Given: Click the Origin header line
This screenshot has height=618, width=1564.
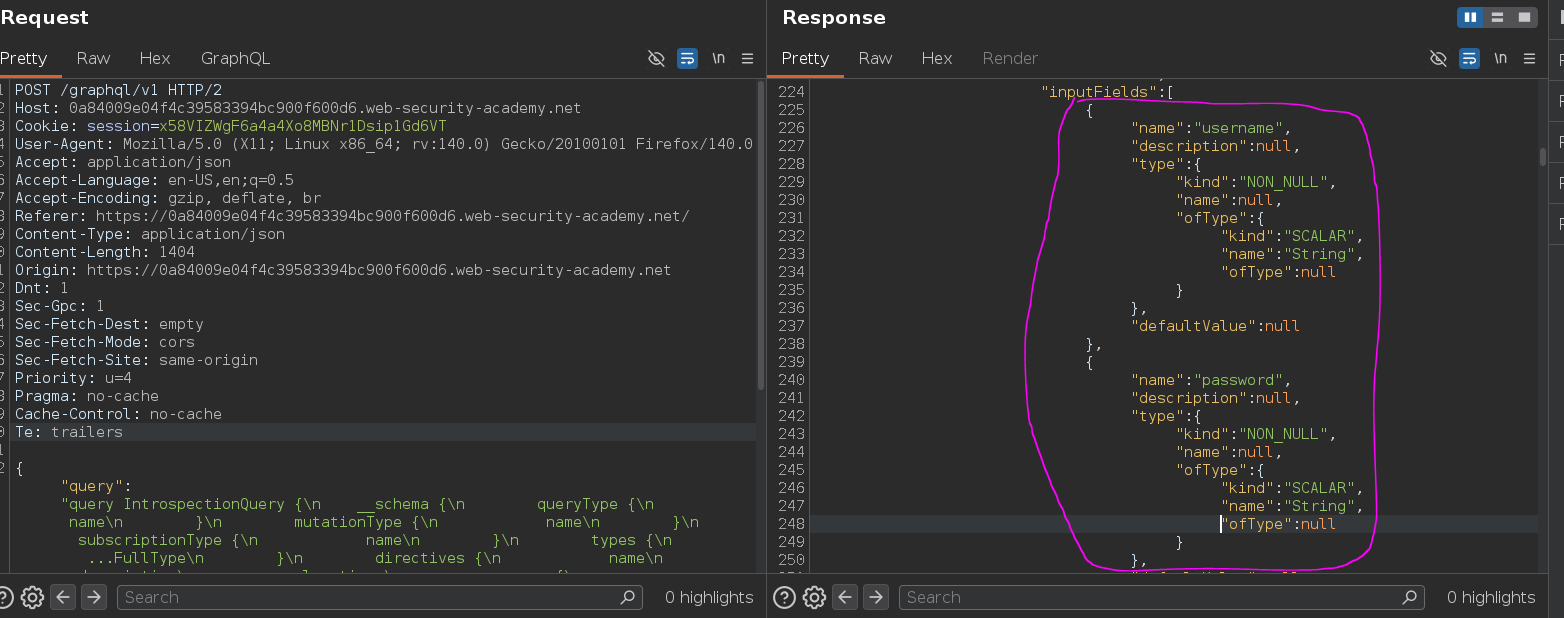Looking at the screenshot, I should tap(342, 270).
